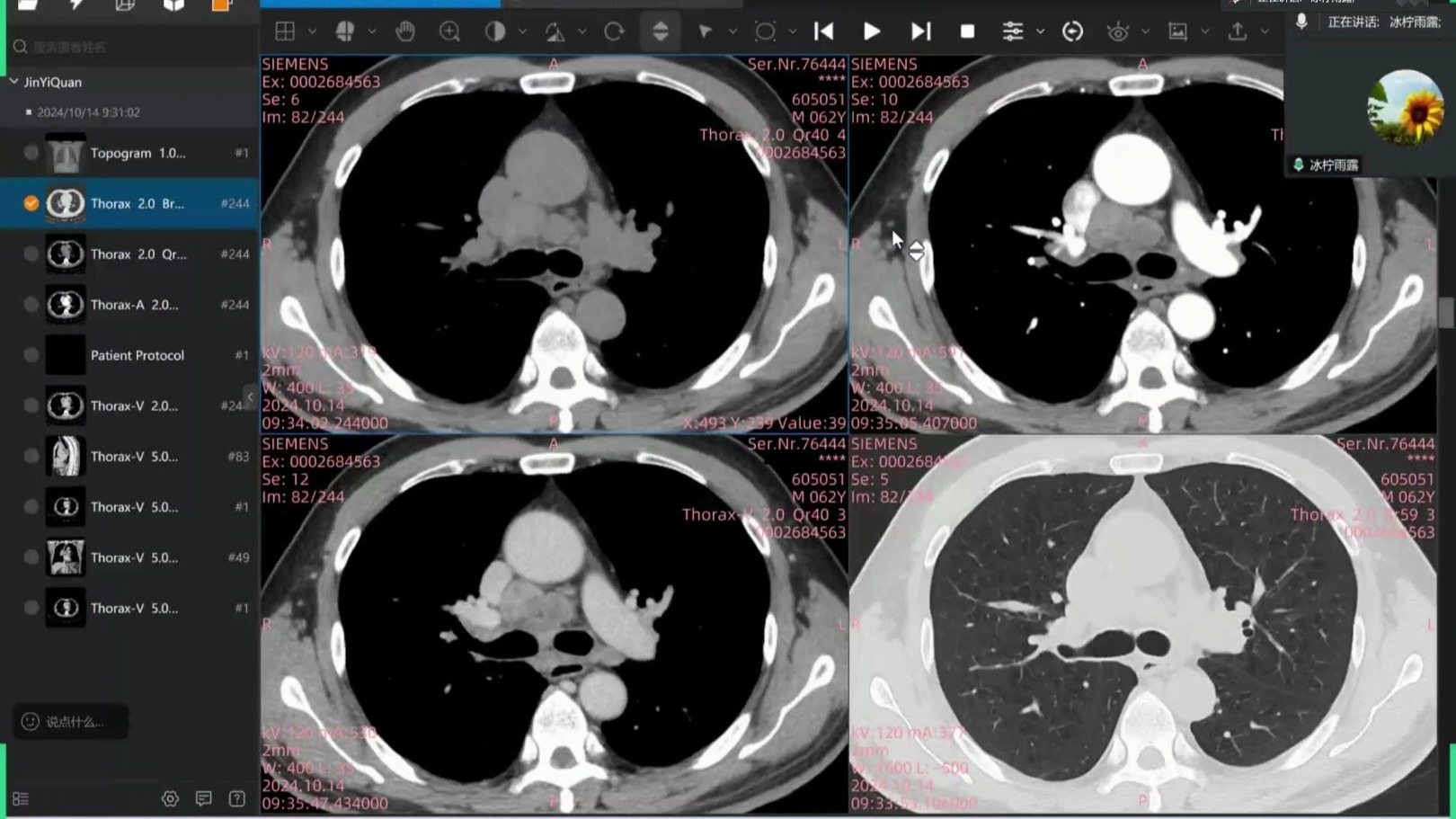Screen dimensions: 1456x819
Task: Check the Thorax-V 5.0 #49 series radio
Action: click(x=31, y=557)
